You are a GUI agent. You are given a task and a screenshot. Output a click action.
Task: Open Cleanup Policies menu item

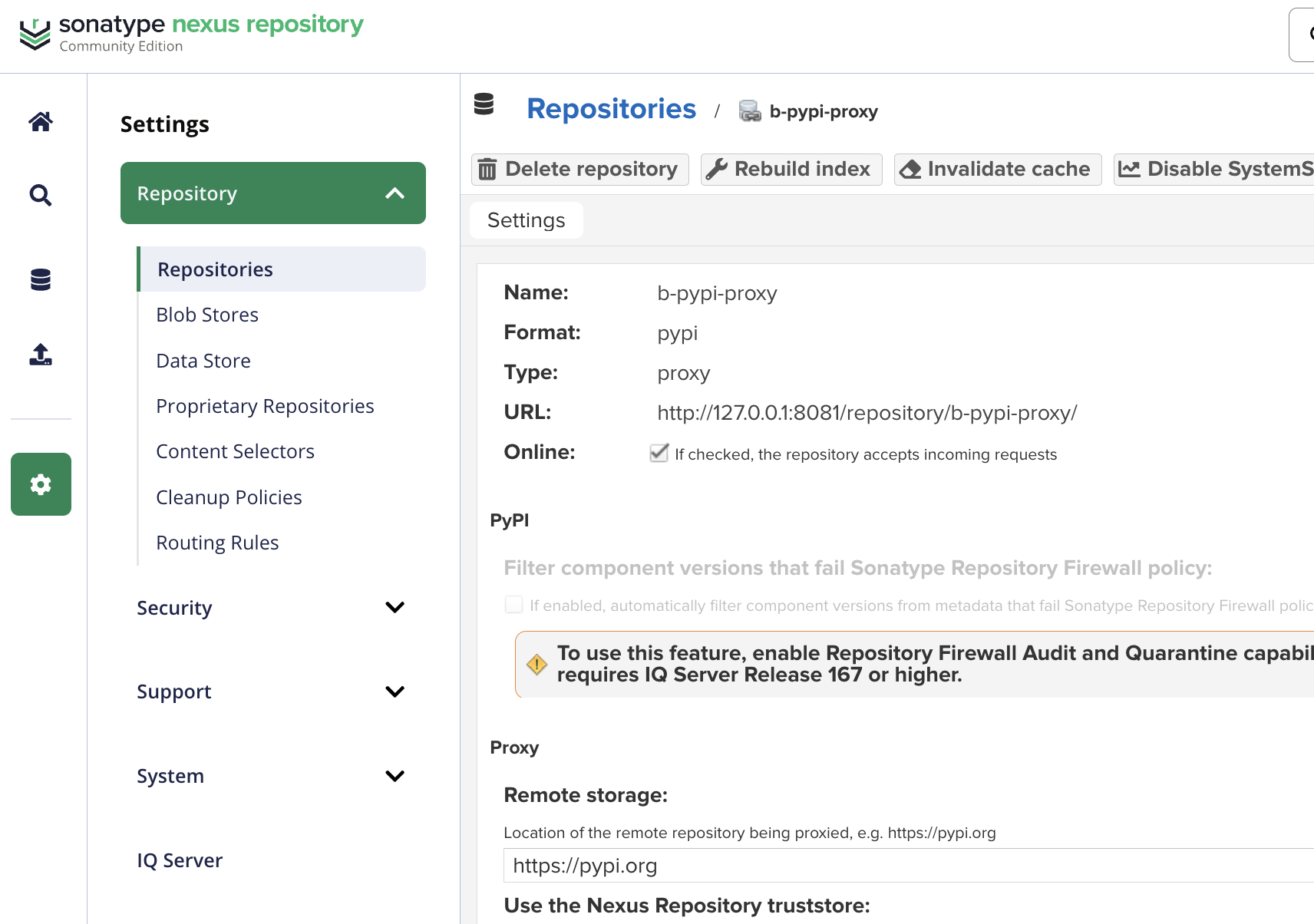(229, 497)
